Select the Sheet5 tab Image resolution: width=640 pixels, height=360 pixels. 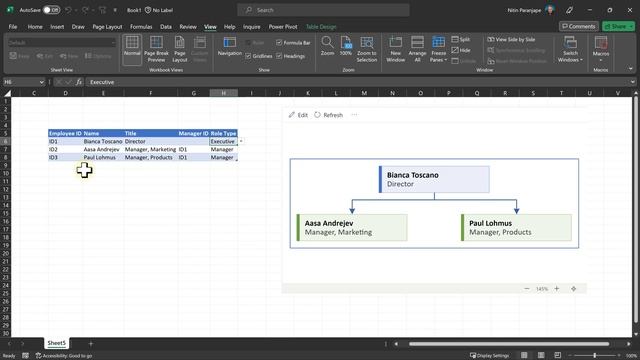coord(56,343)
